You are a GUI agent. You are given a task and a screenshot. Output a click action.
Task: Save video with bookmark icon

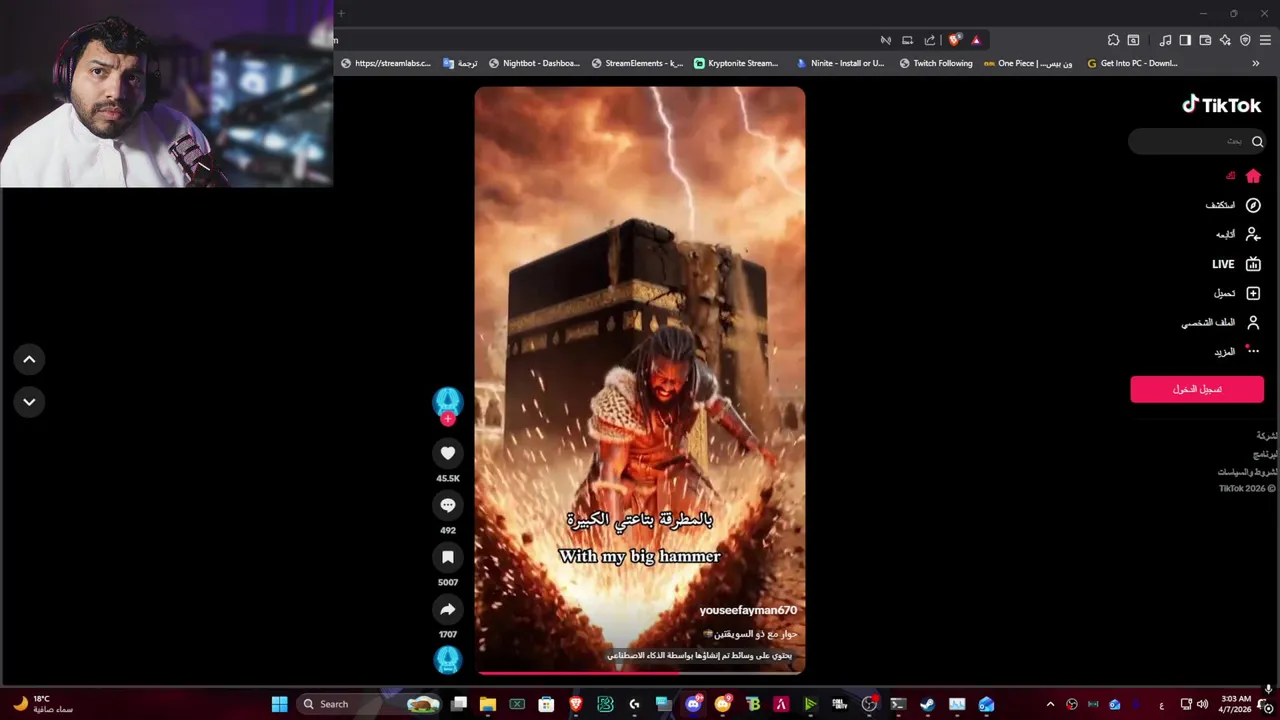(448, 557)
